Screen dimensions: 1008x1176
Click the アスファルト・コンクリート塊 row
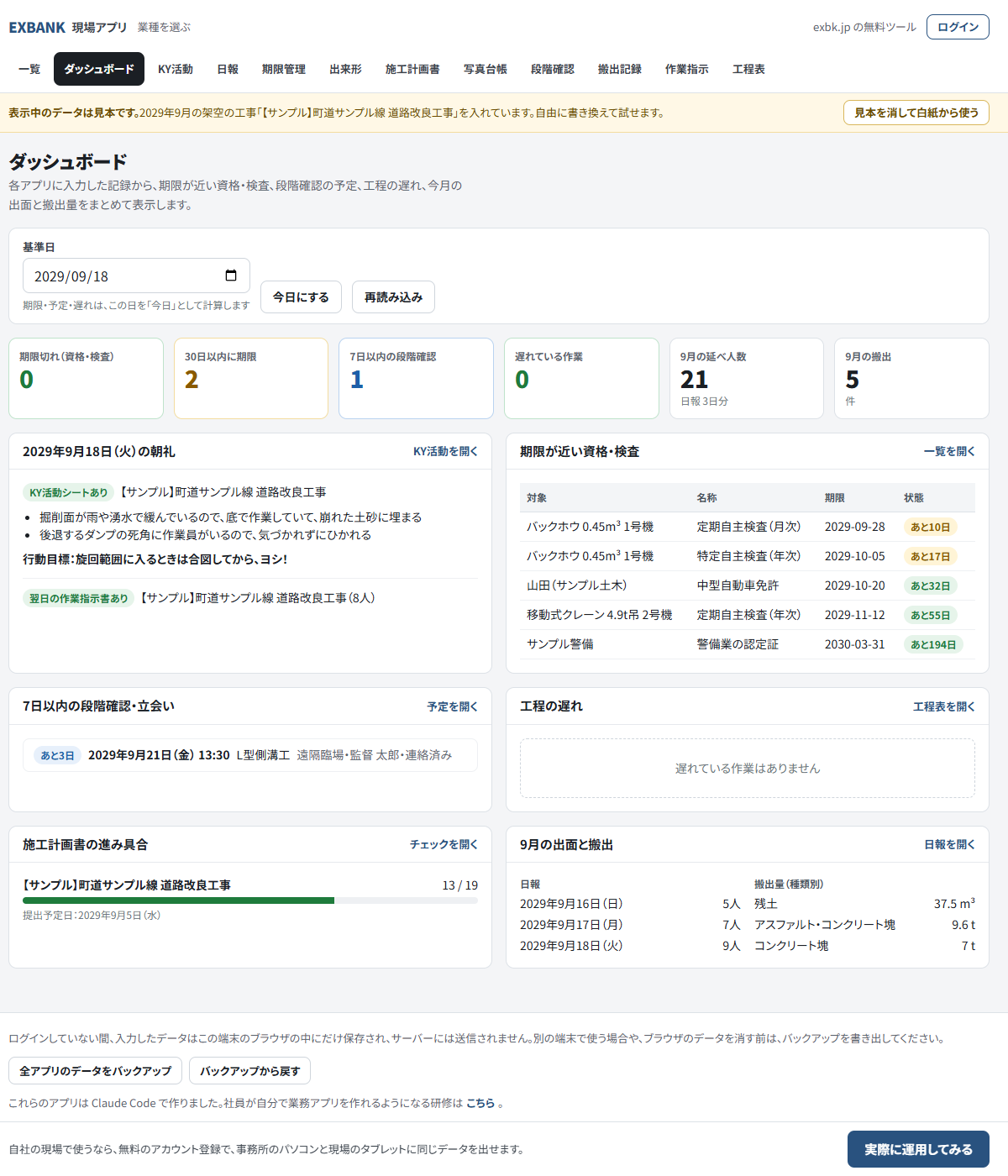[864, 925]
